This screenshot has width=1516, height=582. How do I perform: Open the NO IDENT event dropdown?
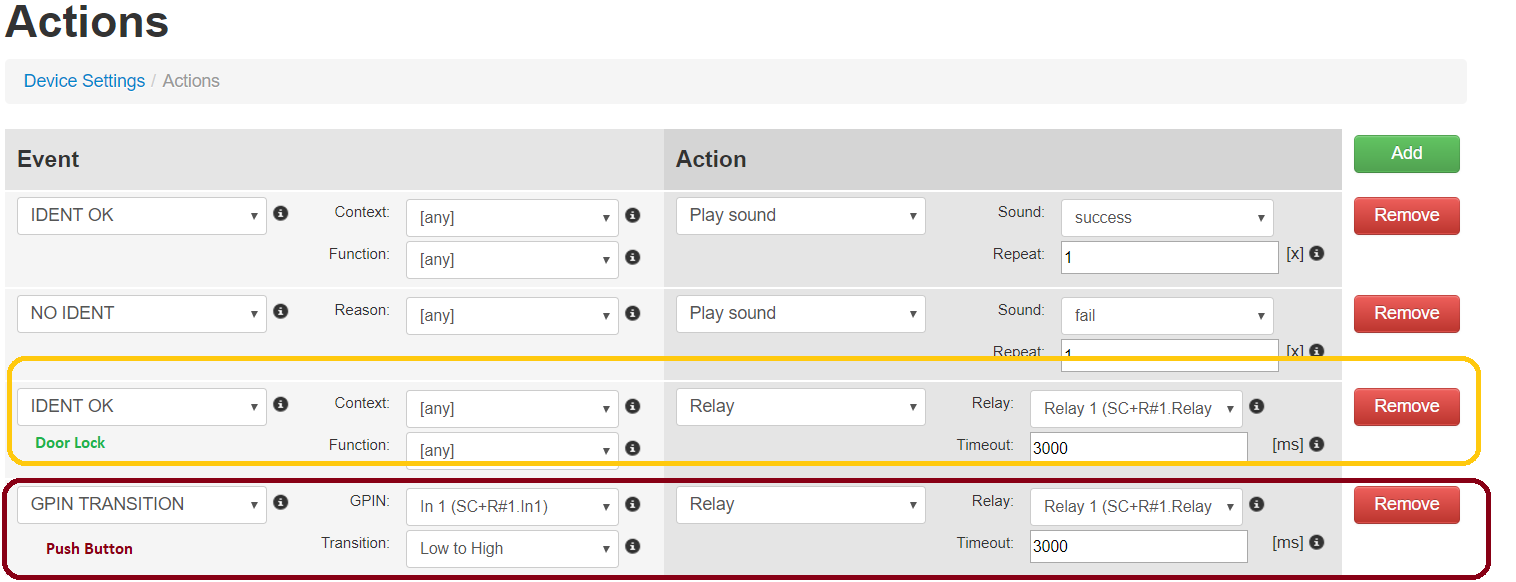(x=142, y=314)
